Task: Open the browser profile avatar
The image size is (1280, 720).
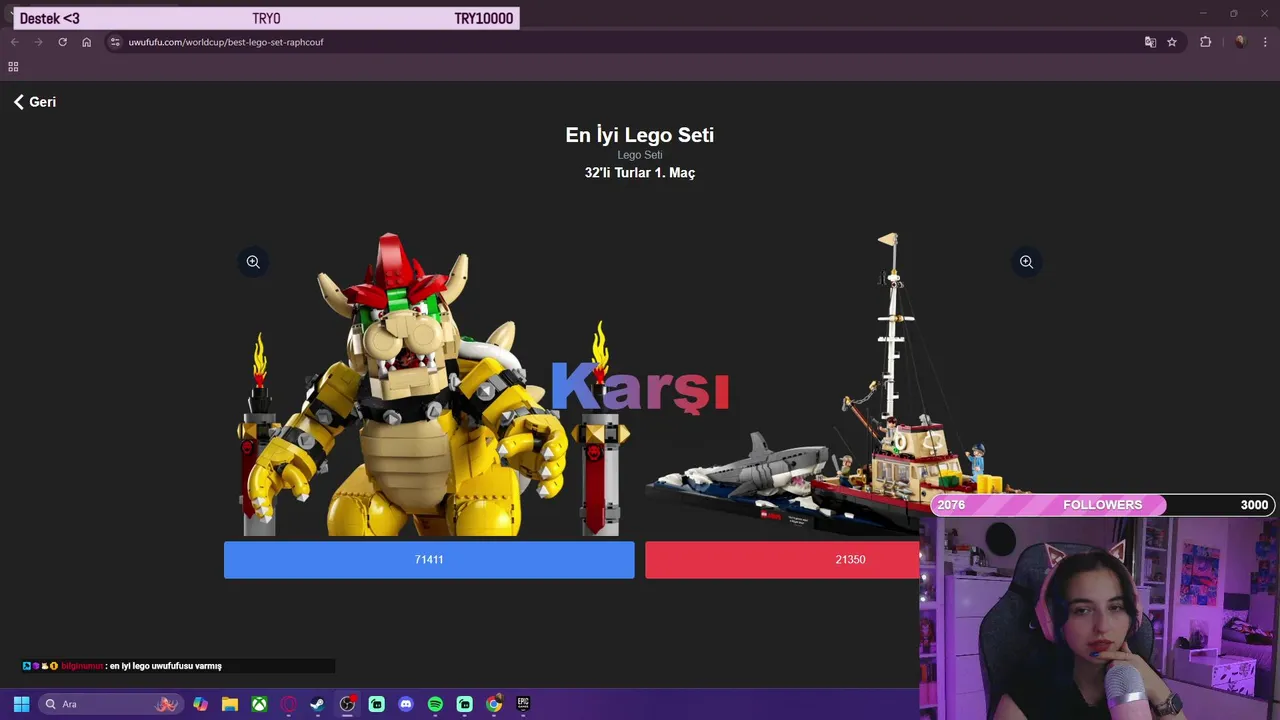Action: [x=1240, y=42]
